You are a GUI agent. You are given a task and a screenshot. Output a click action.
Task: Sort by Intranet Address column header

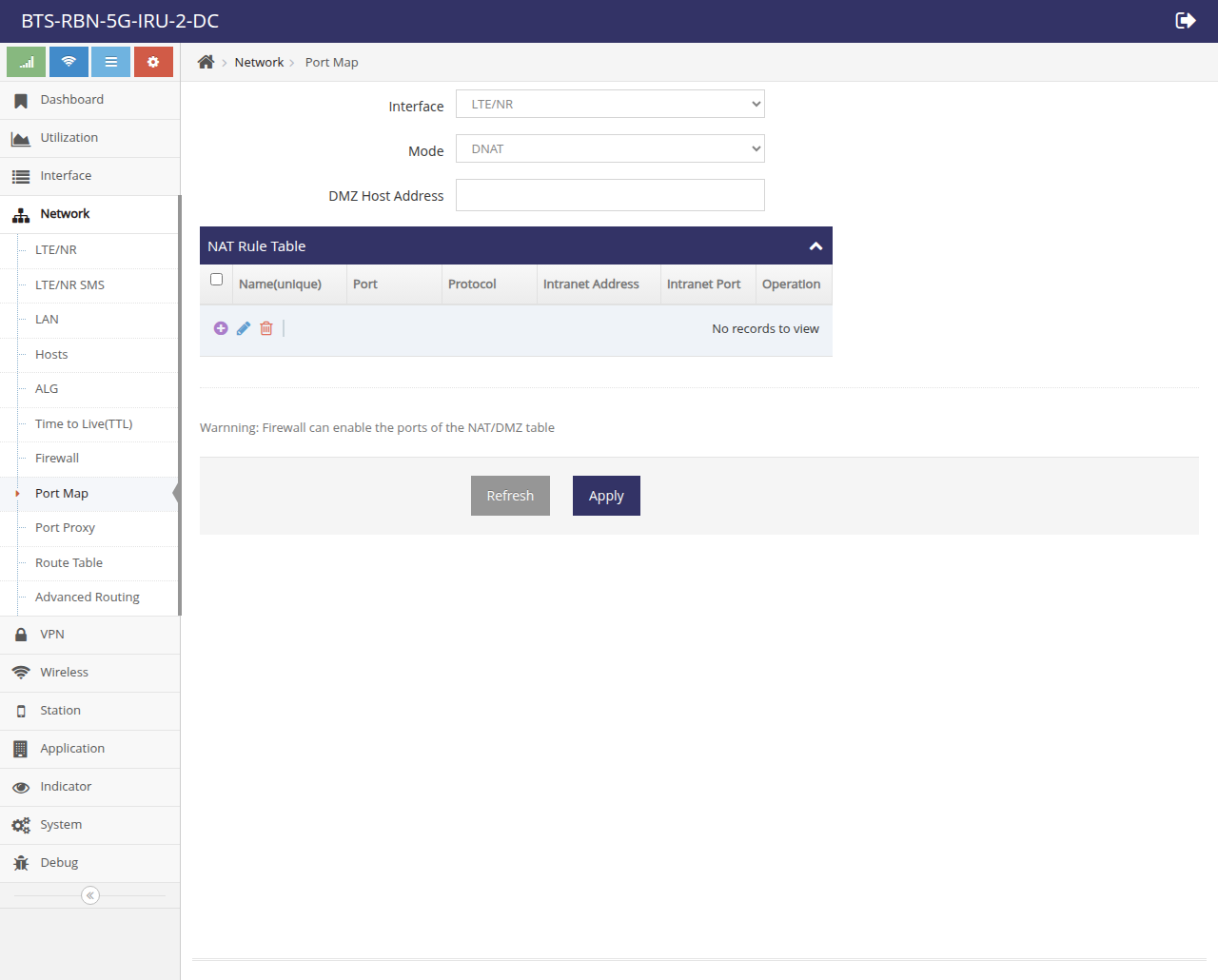599,284
